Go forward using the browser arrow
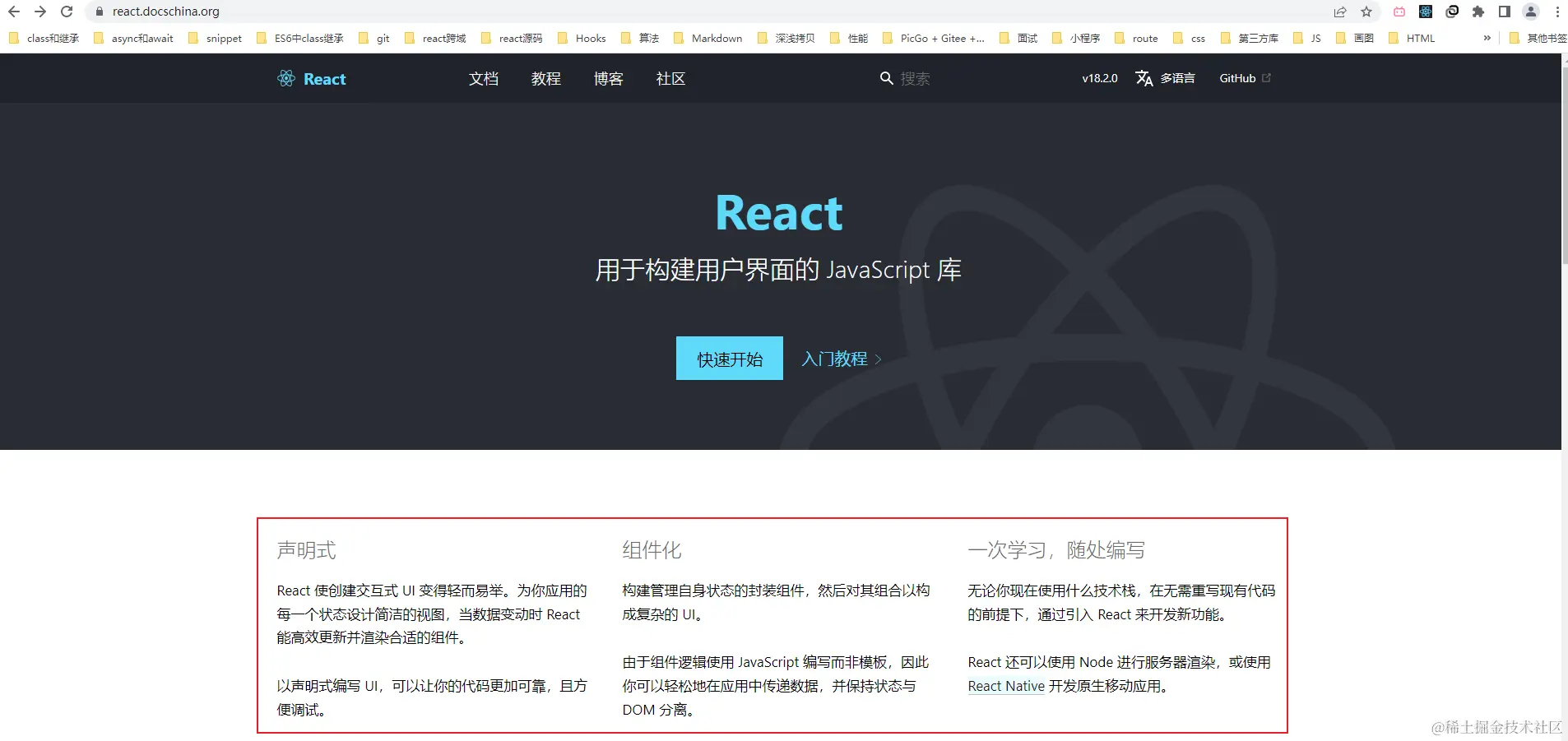This screenshot has height=741, width=1568. [x=40, y=12]
